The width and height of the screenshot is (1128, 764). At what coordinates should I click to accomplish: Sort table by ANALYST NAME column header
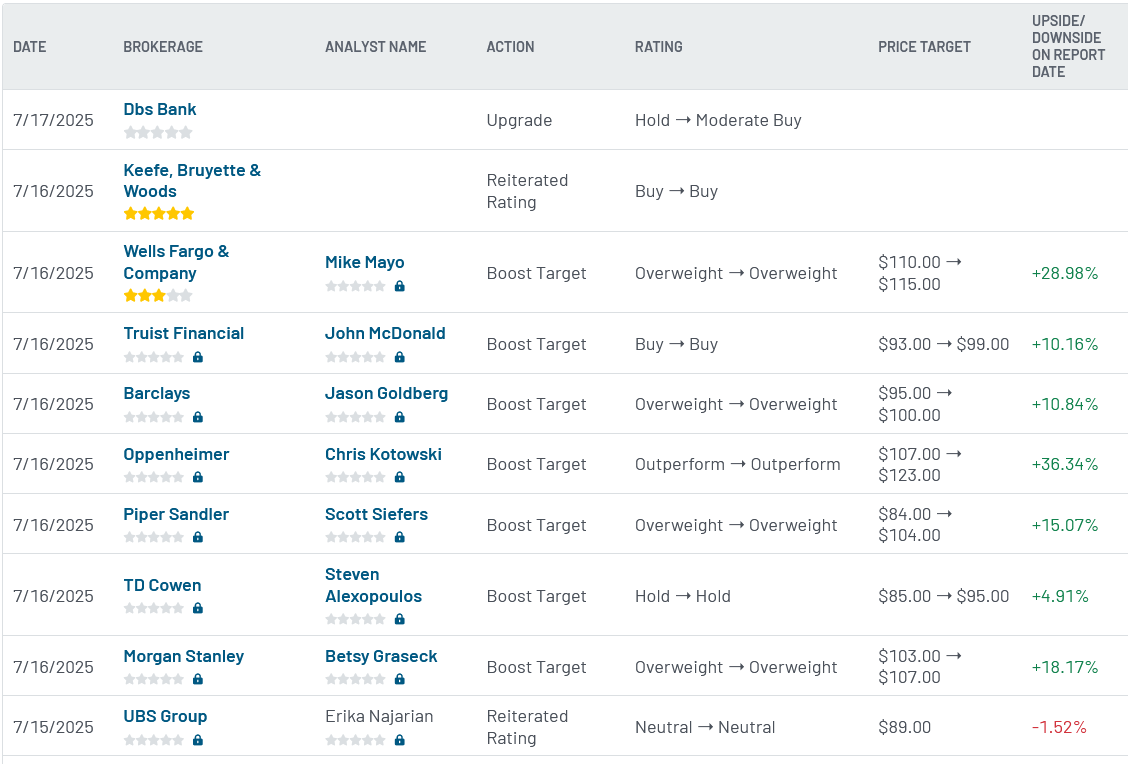click(x=376, y=47)
